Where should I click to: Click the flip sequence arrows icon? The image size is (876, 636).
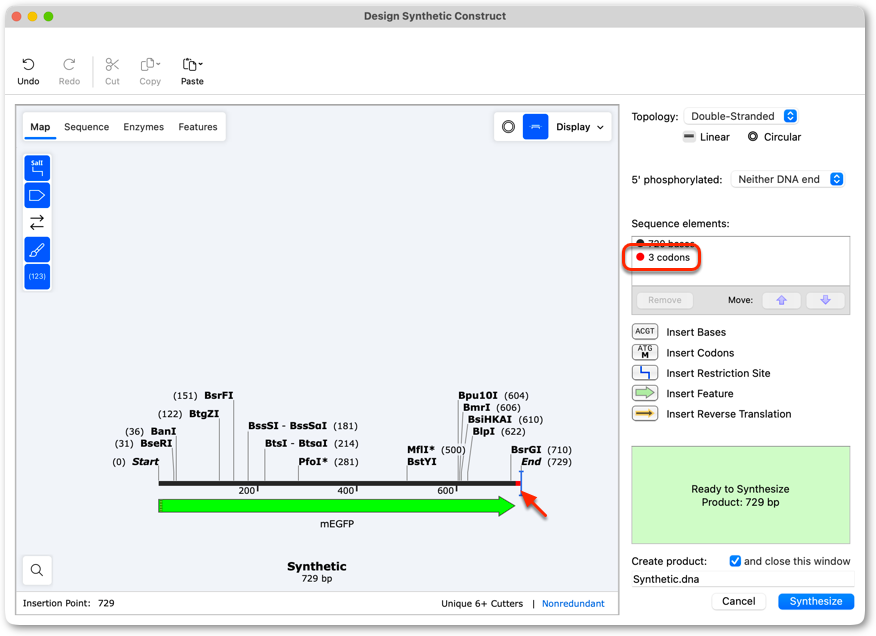37,222
